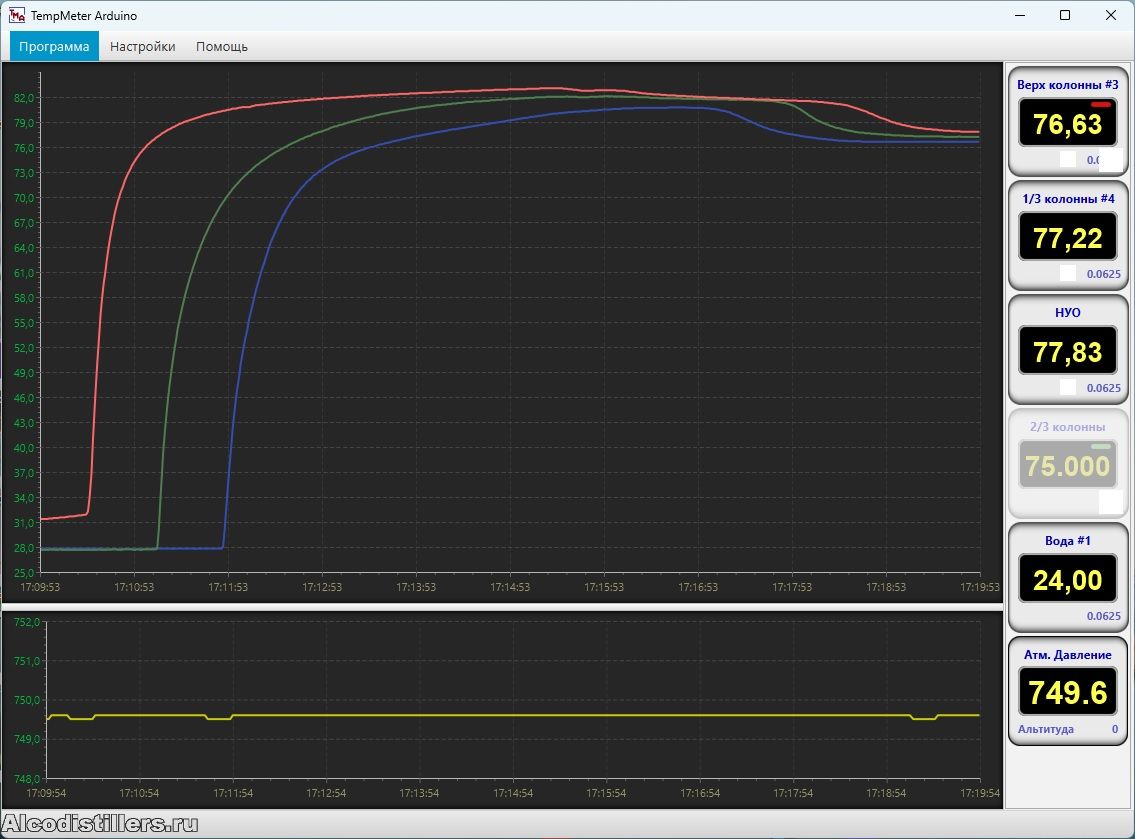Click the Вода #1 sensor title
1135x839 pixels.
click(1068, 541)
